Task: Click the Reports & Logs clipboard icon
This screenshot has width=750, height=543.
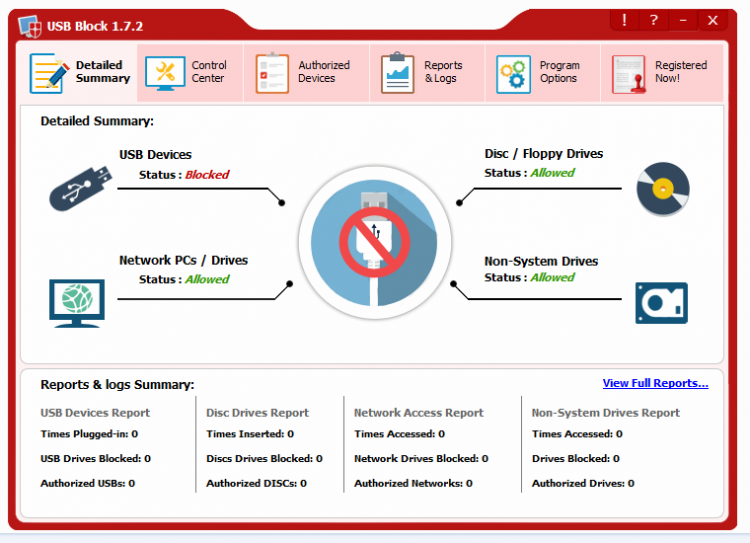Action: pos(397,73)
